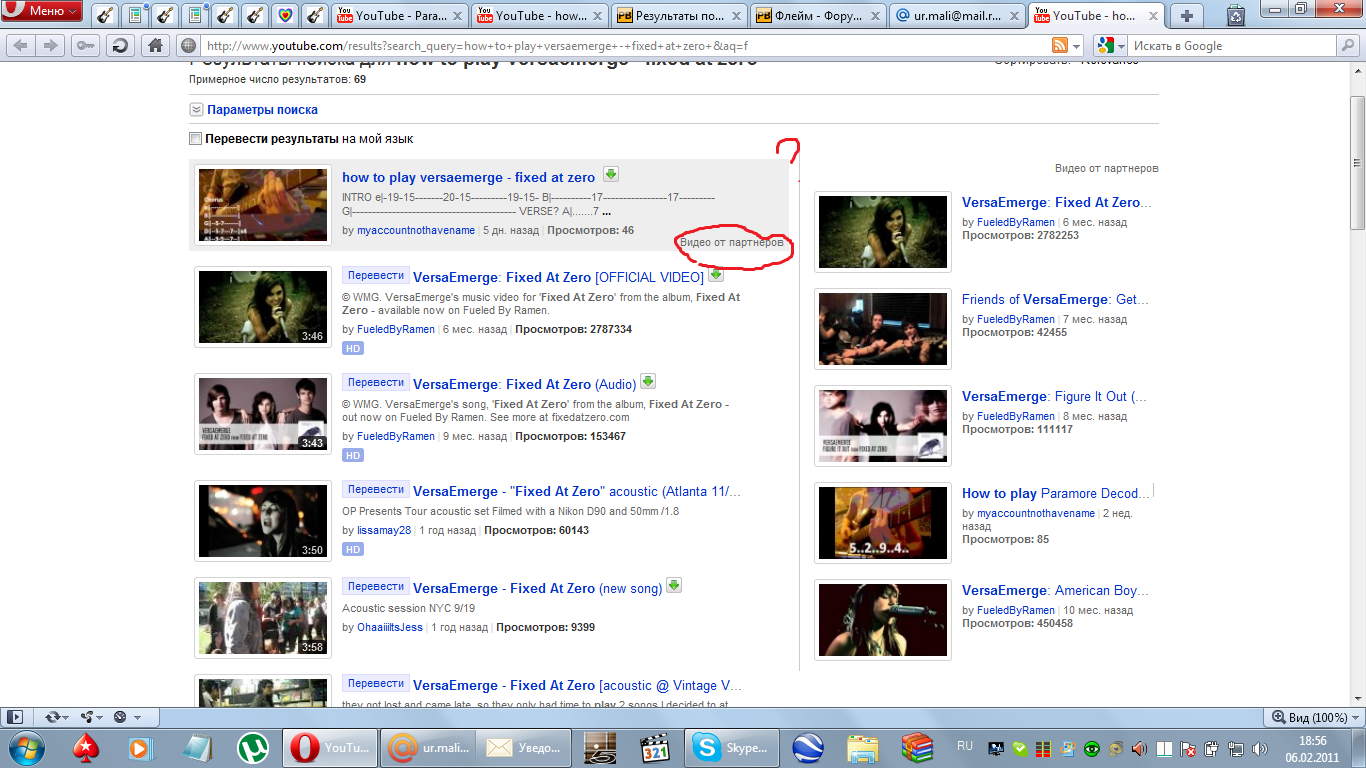Viewport: 1366px width, 768px height.
Task: Open PokerStars from the taskbar
Action: click(x=87, y=748)
